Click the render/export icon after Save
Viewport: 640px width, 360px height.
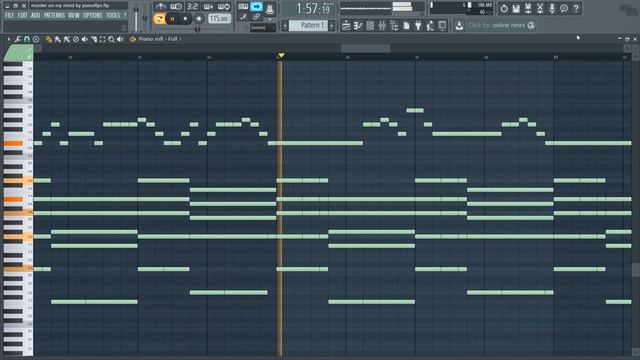click(528, 9)
